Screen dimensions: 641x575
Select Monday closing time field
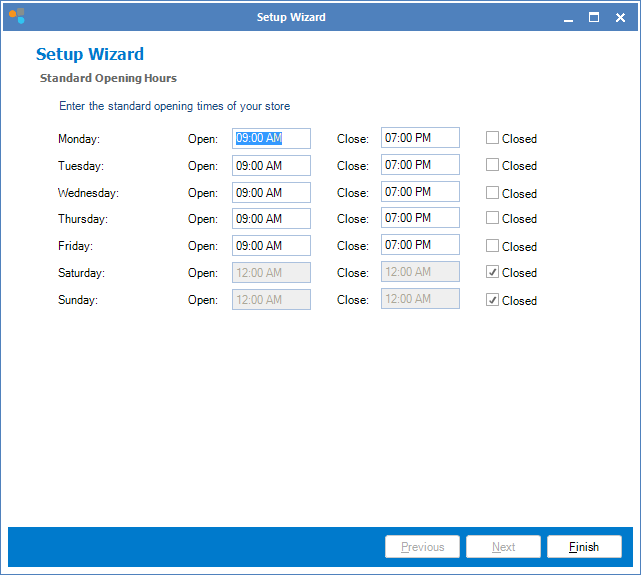point(420,138)
